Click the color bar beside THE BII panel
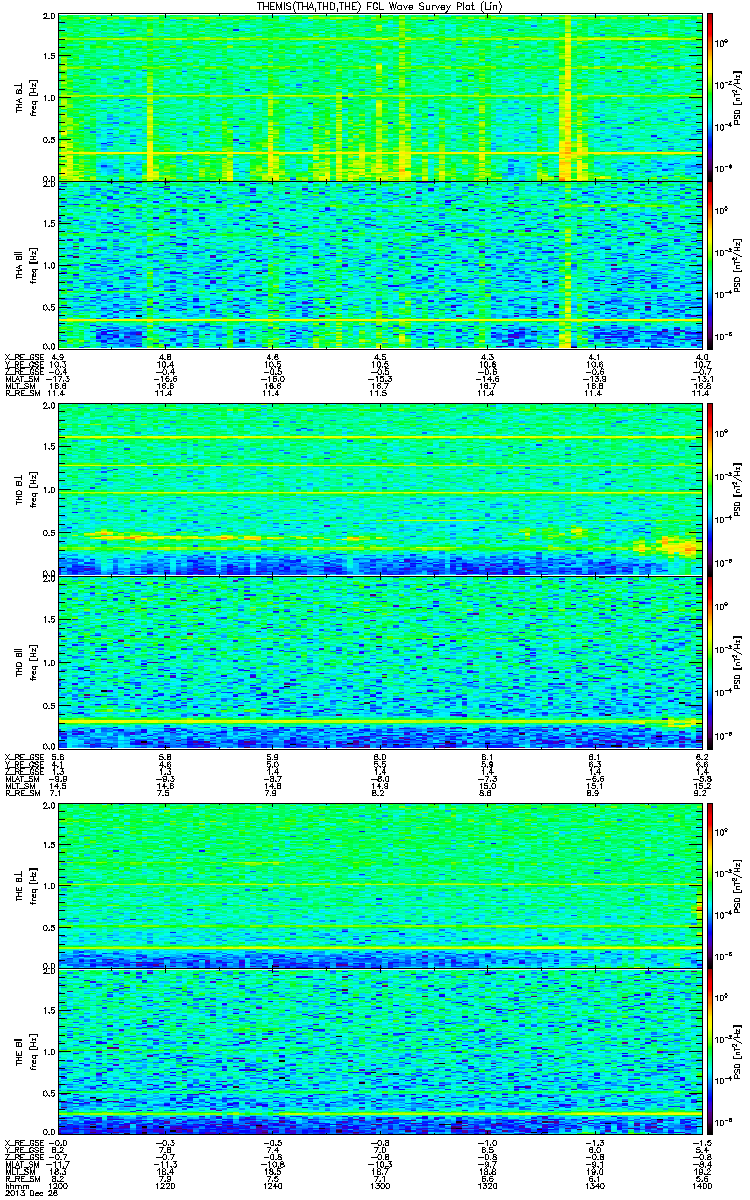The image size is (750, 1200). coord(710,1052)
